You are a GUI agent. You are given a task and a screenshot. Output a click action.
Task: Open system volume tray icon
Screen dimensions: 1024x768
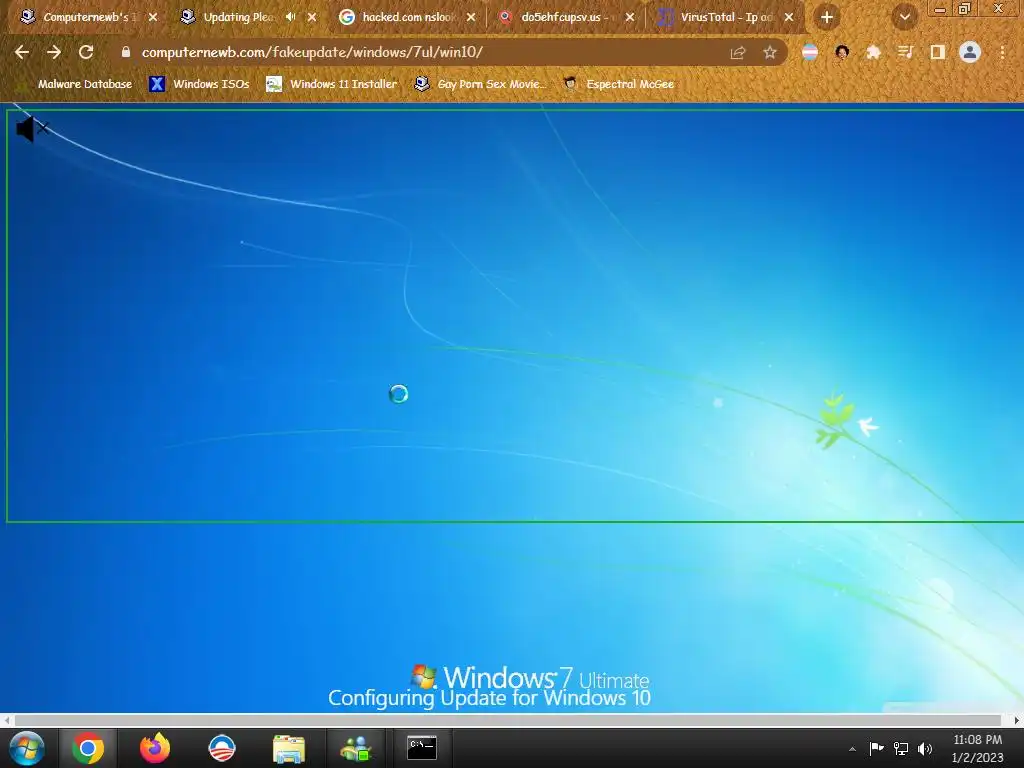pos(925,748)
